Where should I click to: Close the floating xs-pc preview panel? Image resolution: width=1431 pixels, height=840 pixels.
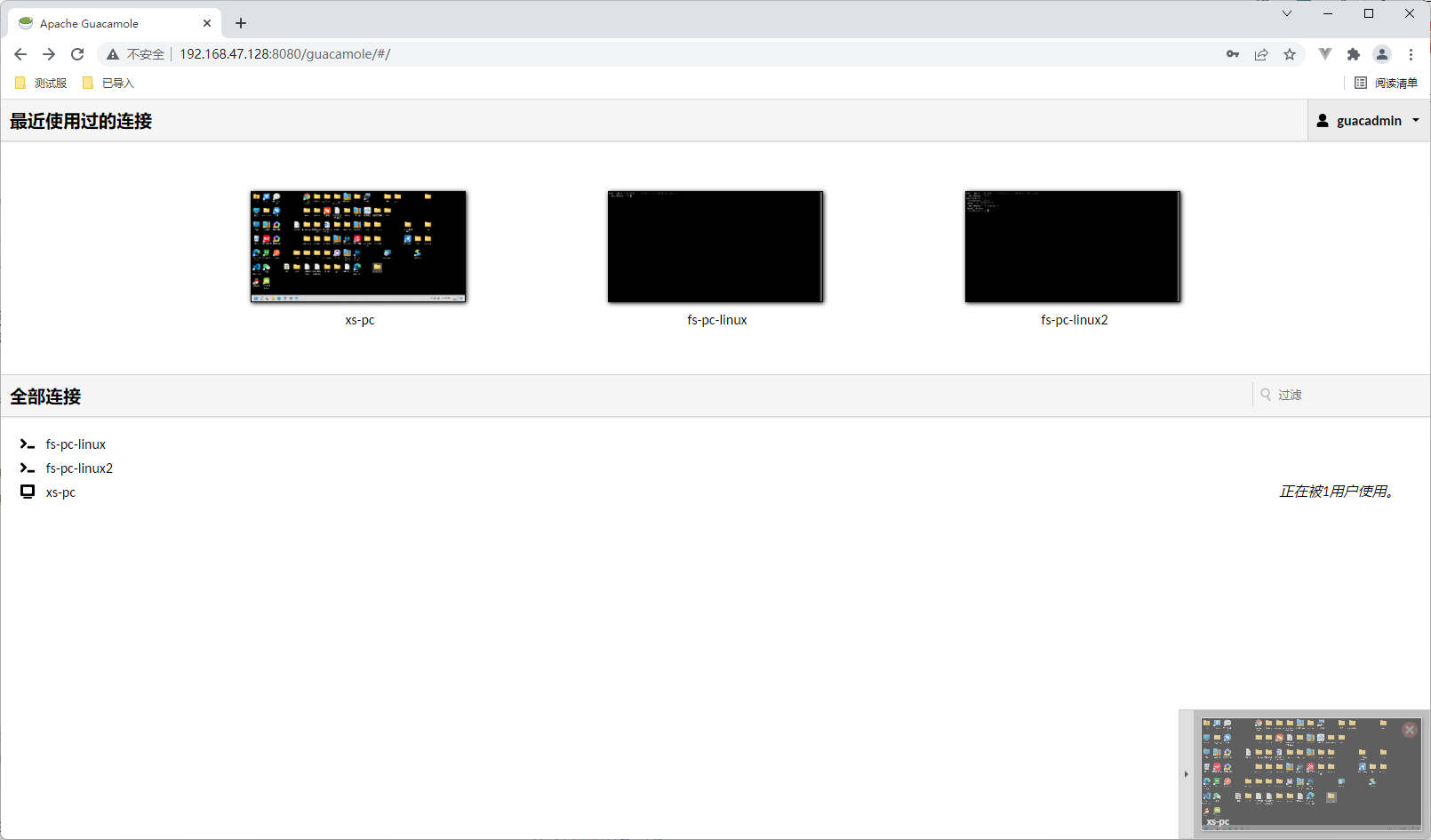click(x=1410, y=730)
